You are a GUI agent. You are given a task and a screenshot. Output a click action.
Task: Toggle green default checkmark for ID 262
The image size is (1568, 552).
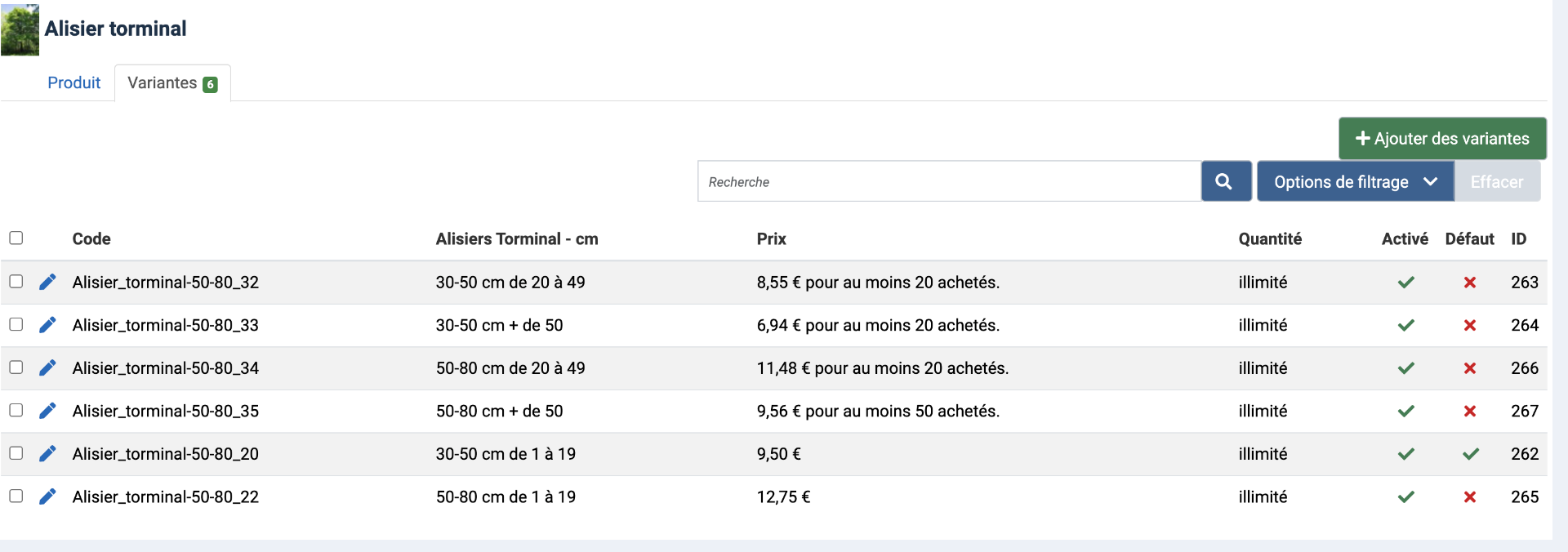[1470, 454]
